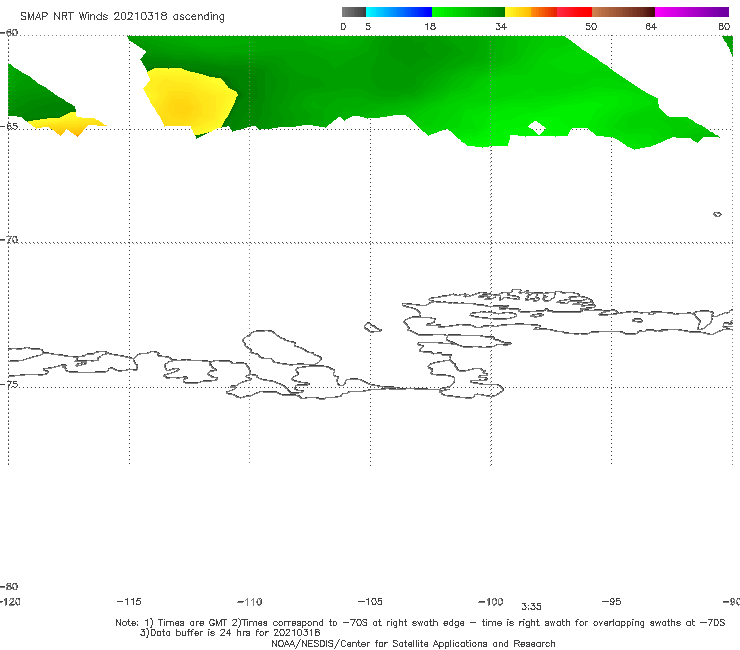Click the color bar label '34'
This screenshot has width=740, height=650.
(x=501, y=27)
